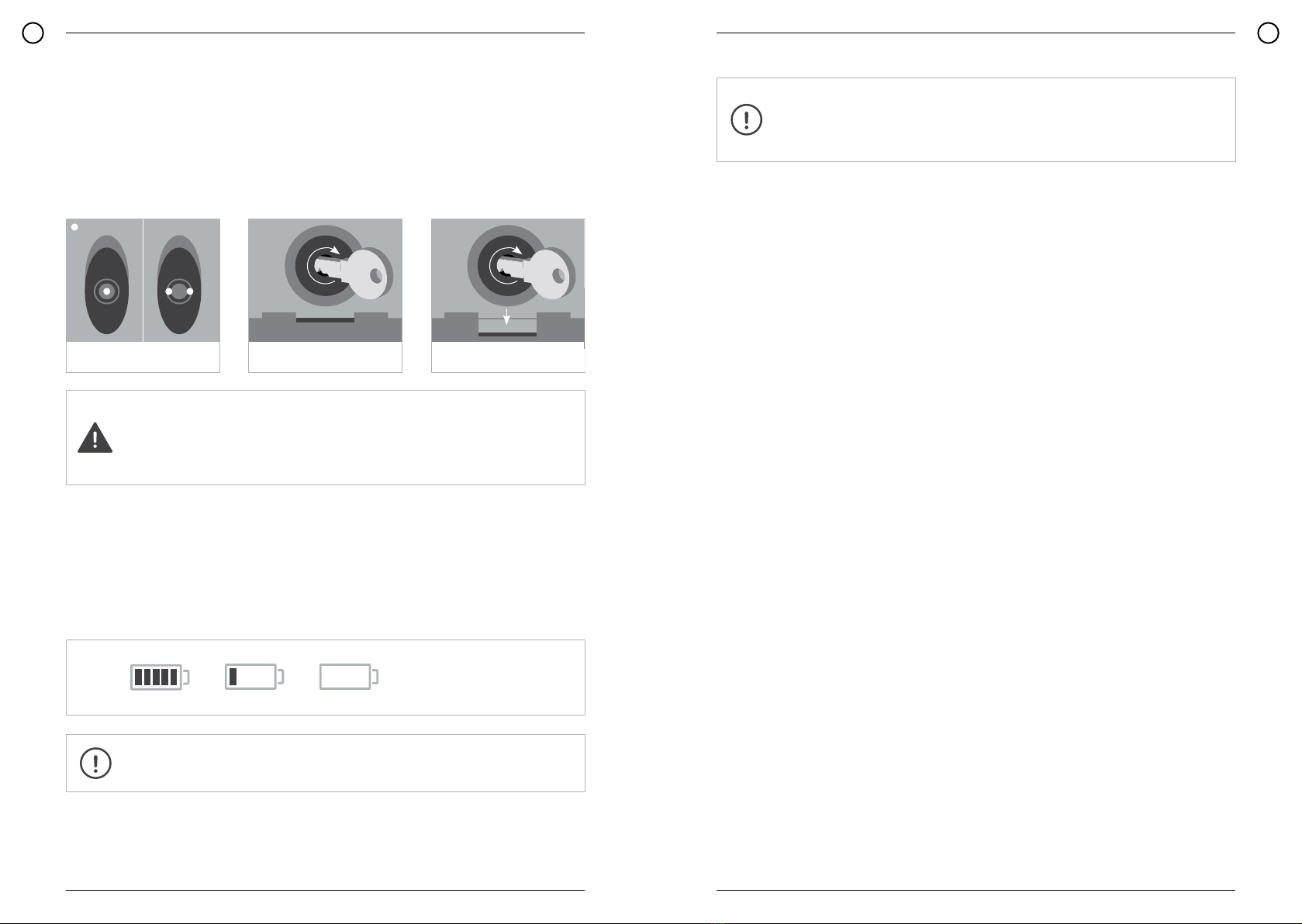Click the circled exclamation icon in top-right notice
The height and width of the screenshot is (924, 1302).
[747, 119]
